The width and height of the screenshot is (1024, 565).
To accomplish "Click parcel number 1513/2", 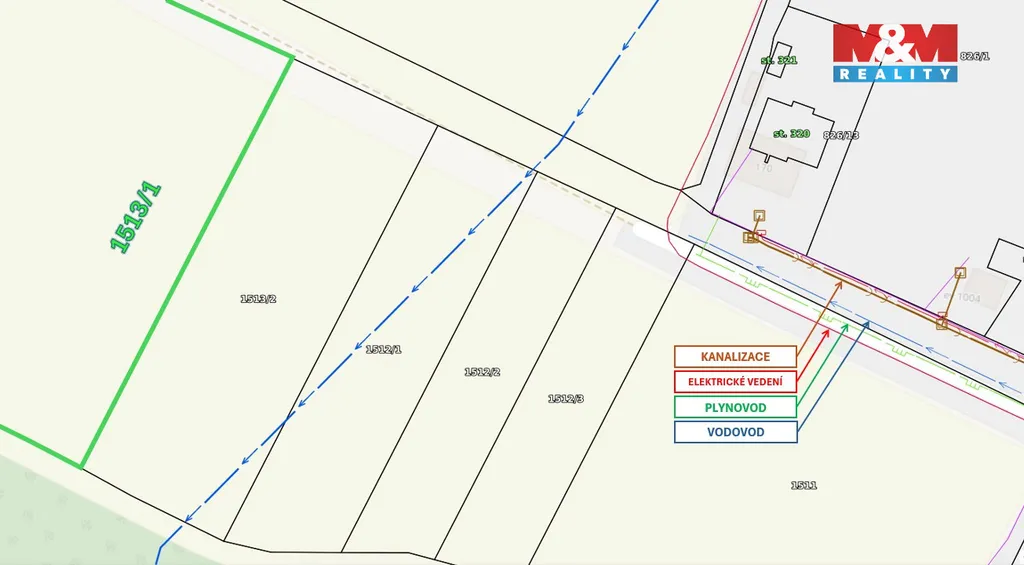I will pos(257,298).
